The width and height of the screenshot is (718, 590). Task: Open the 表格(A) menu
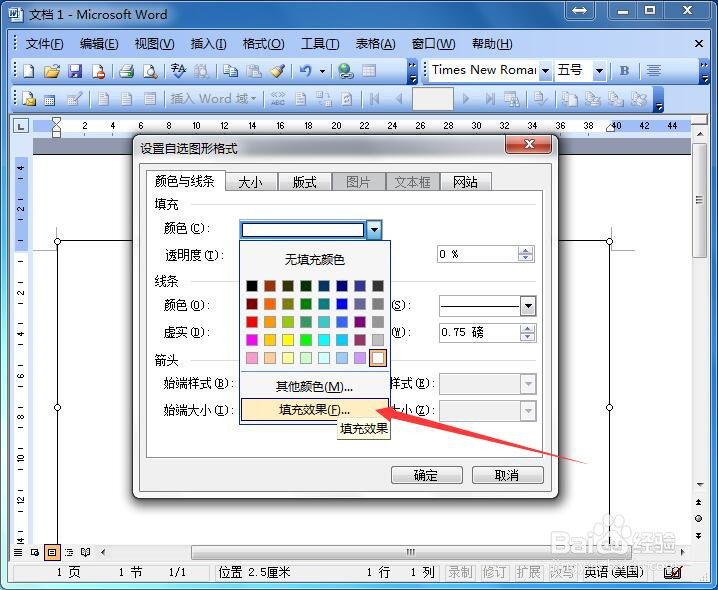tap(375, 44)
